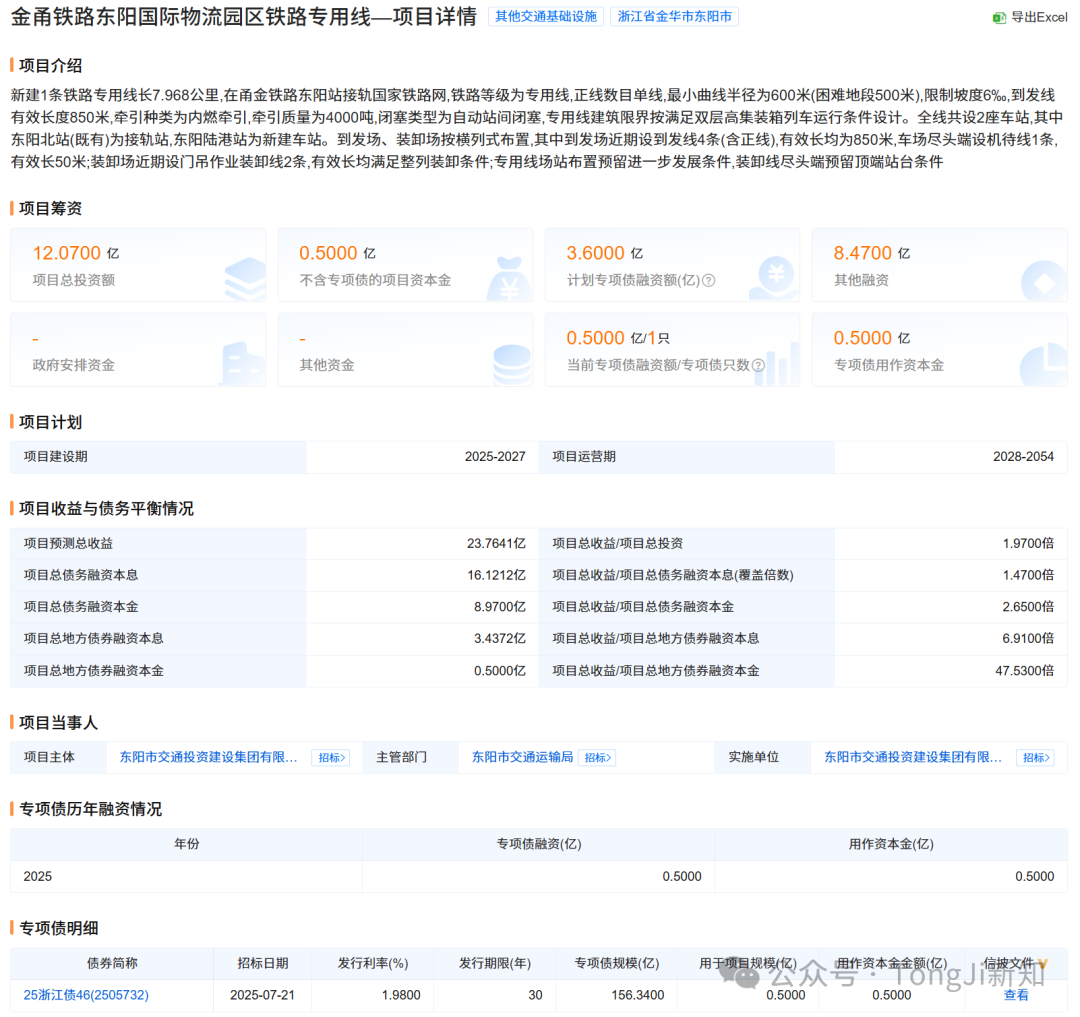This screenshot has height=1017, width=1080.
Task: Click the 发行期限(年) column header
Action: click(495, 963)
